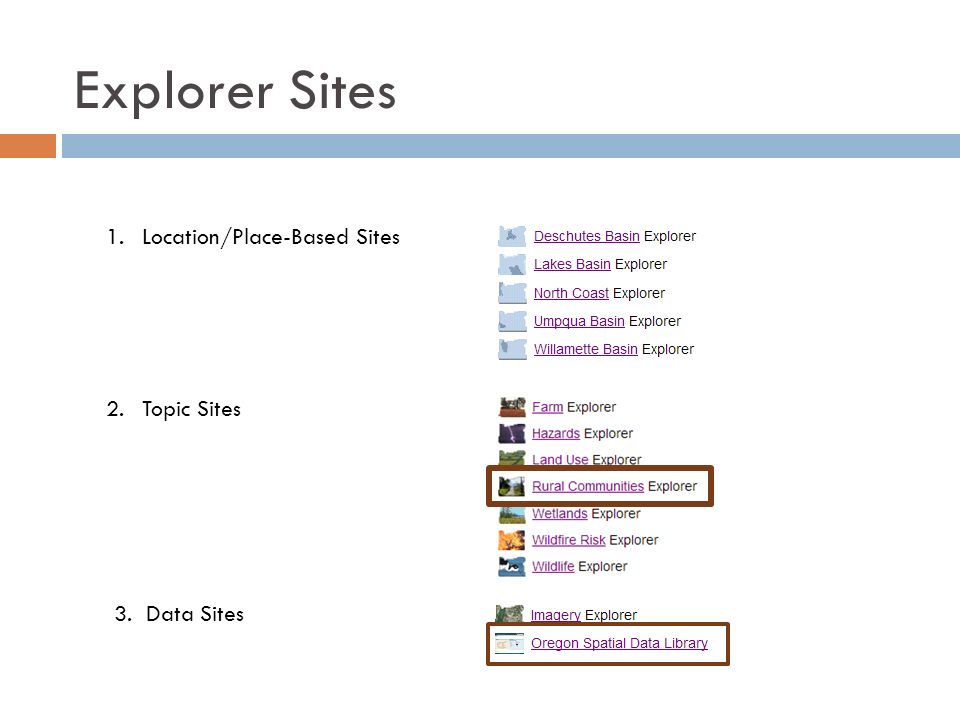The image size is (960, 720).
Task: Visit the Rural Communities link
Action: [588, 487]
